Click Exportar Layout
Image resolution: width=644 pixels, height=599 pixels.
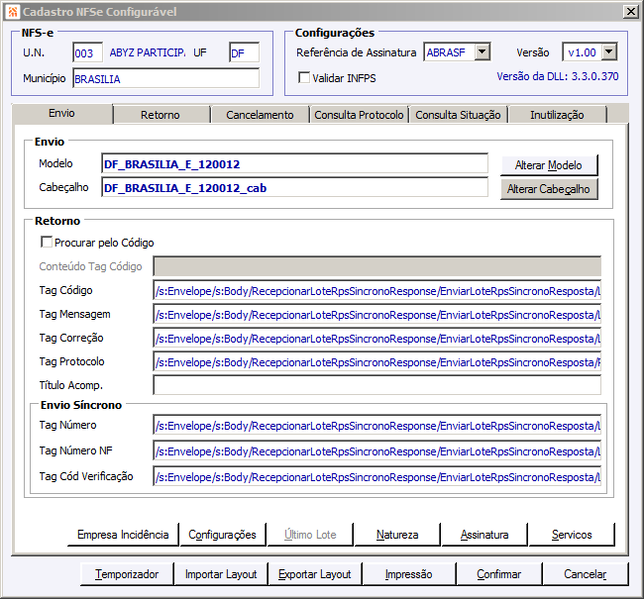click(x=315, y=574)
